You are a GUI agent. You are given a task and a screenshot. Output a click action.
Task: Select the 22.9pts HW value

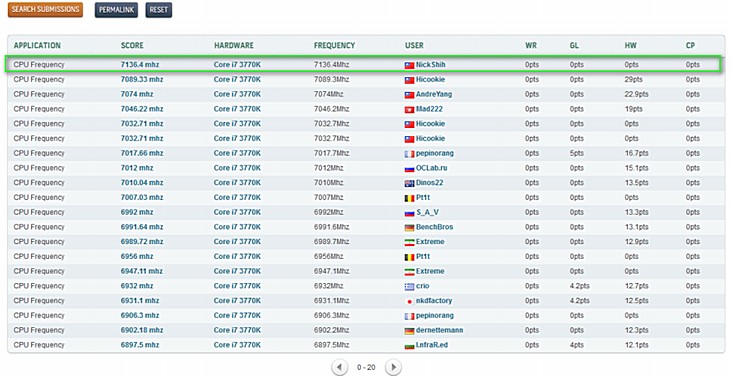(x=636, y=94)
